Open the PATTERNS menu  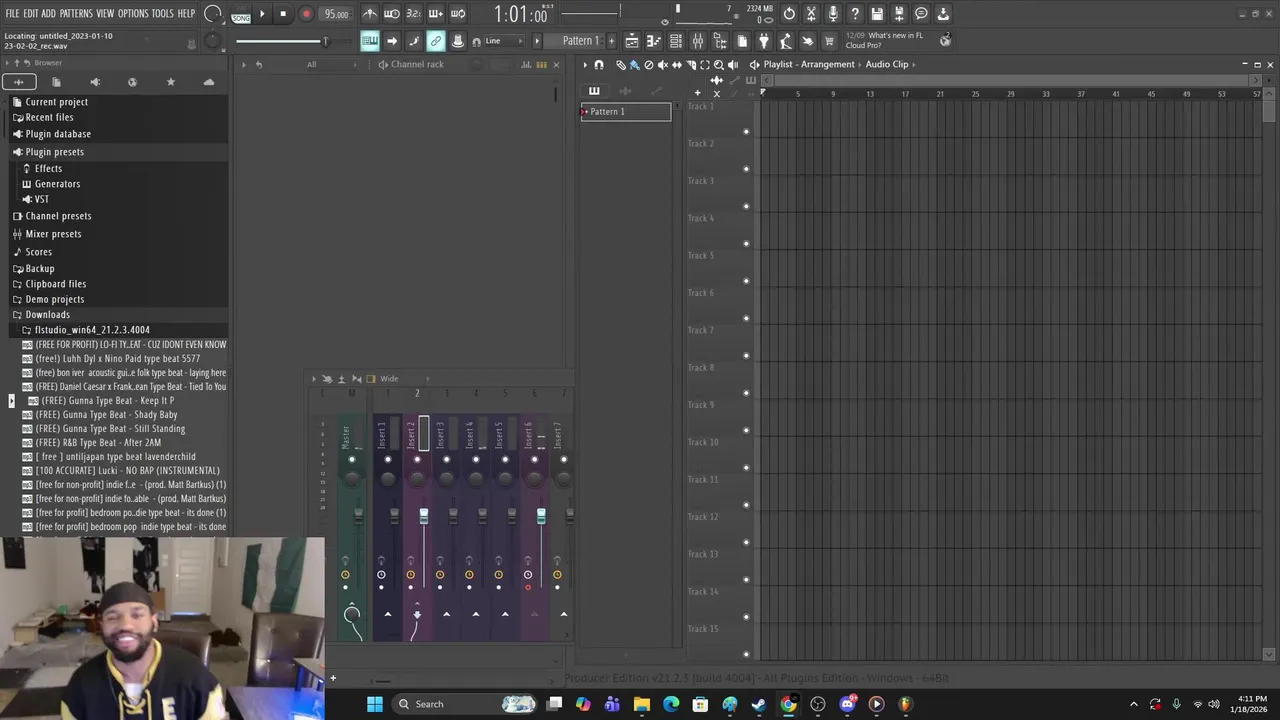pos(76,14)
